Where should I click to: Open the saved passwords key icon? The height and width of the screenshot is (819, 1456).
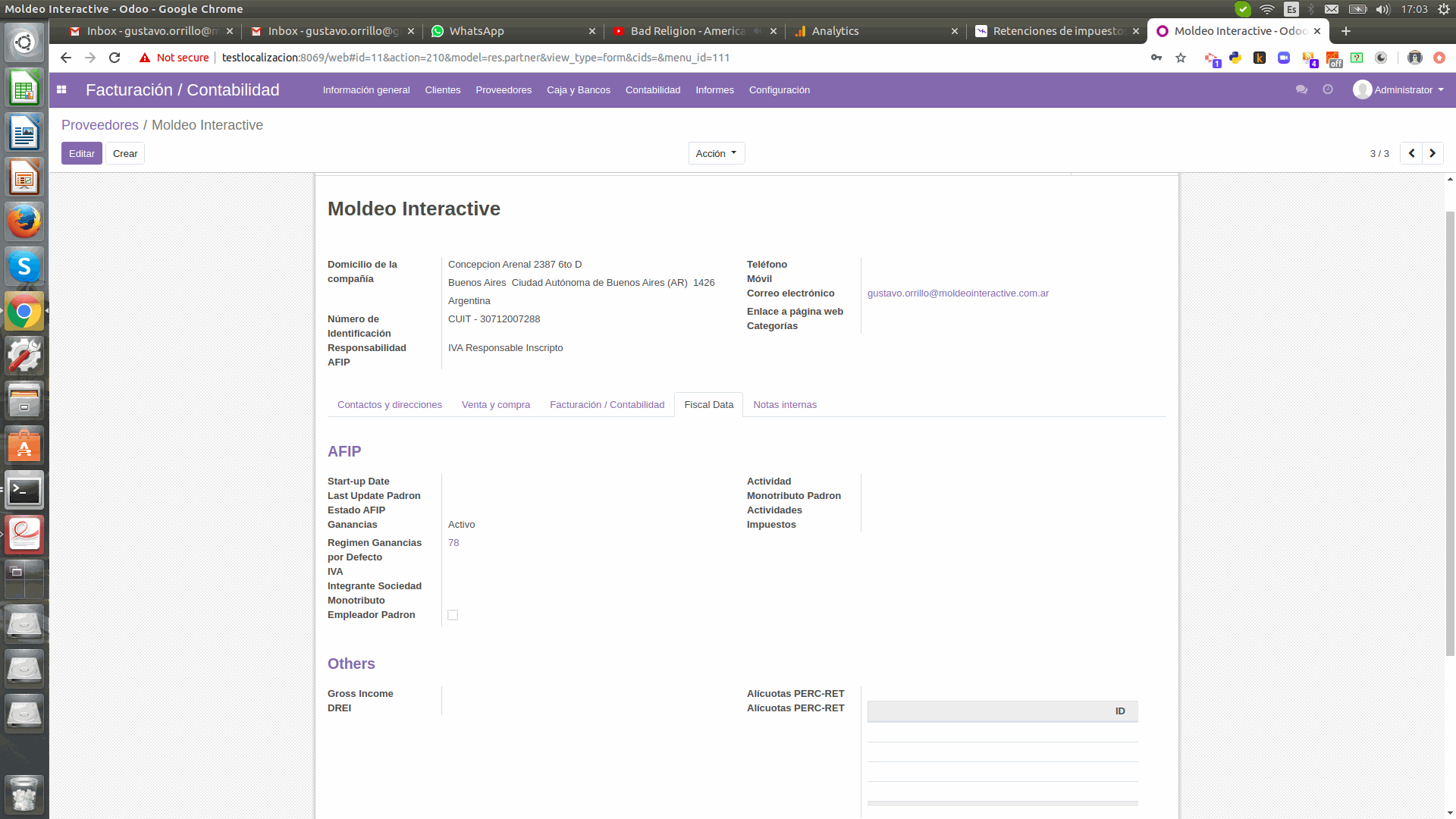(1156, 58)
